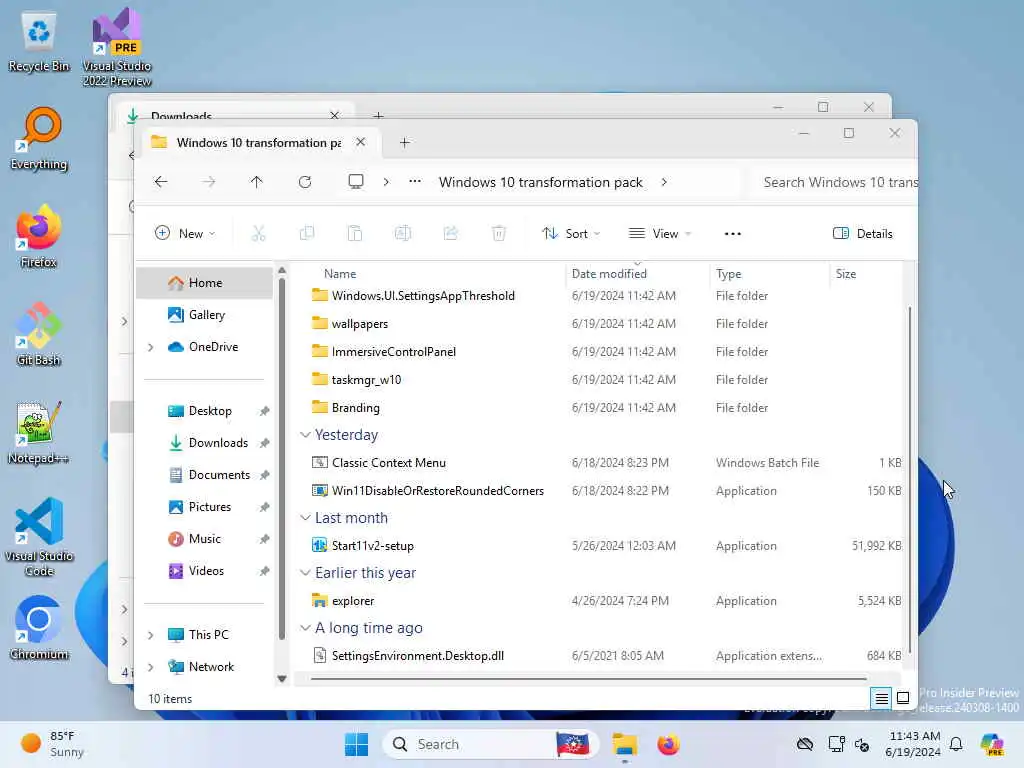1024x768 pixels.
Task: Open the Sort dropdown menu
Action: (x=571, y=234)
